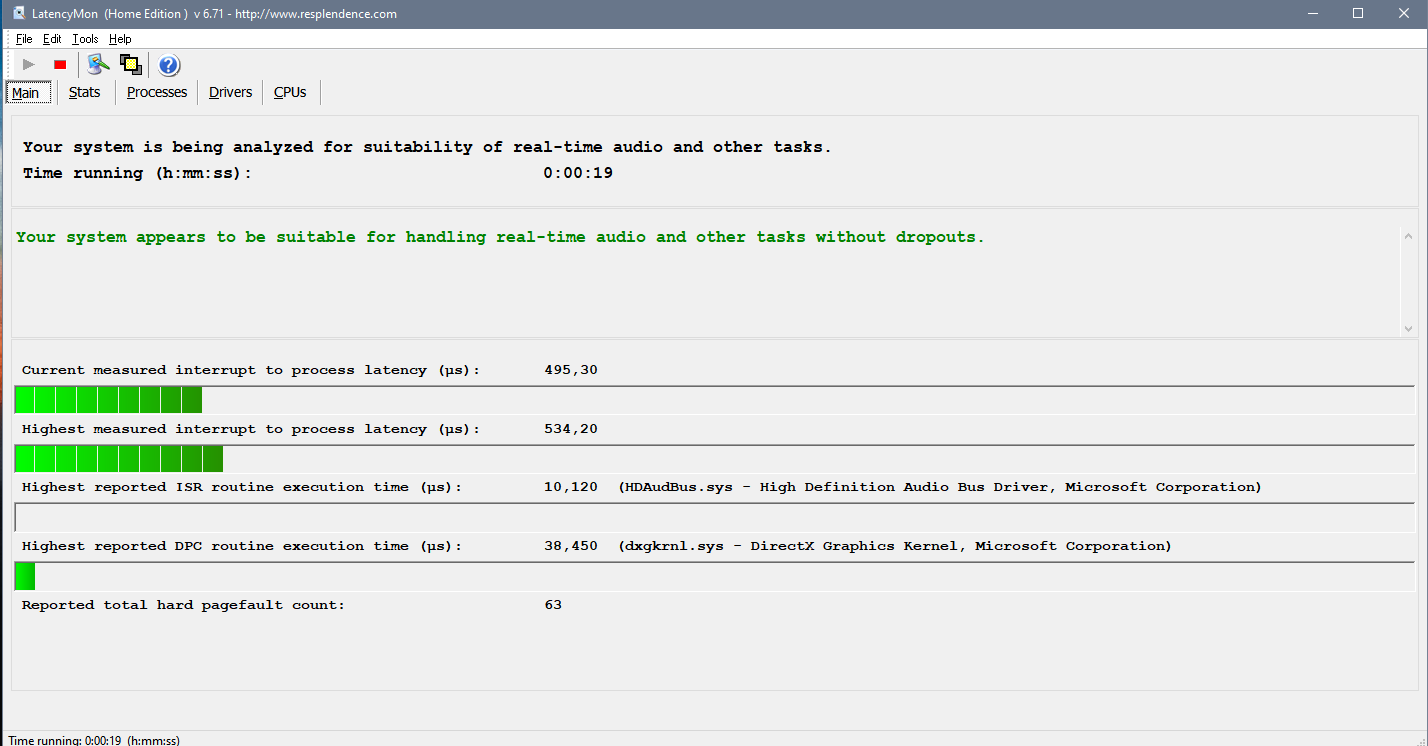
Task: Close the LatencyMon window
Action: [1404, 14]
